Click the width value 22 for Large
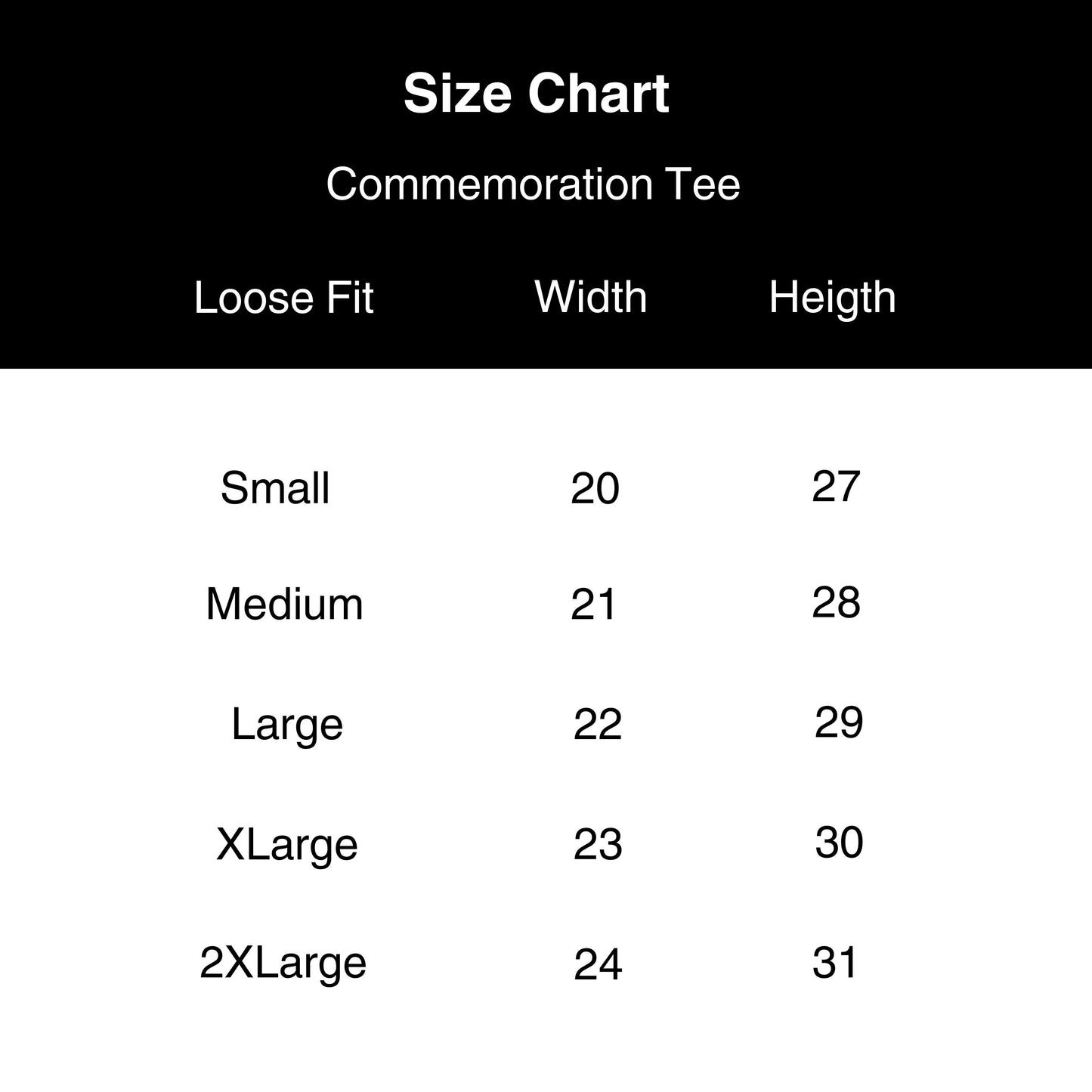Image resolution: width=1092 pixels, height=1092 pixels. (x=597, y=725)
